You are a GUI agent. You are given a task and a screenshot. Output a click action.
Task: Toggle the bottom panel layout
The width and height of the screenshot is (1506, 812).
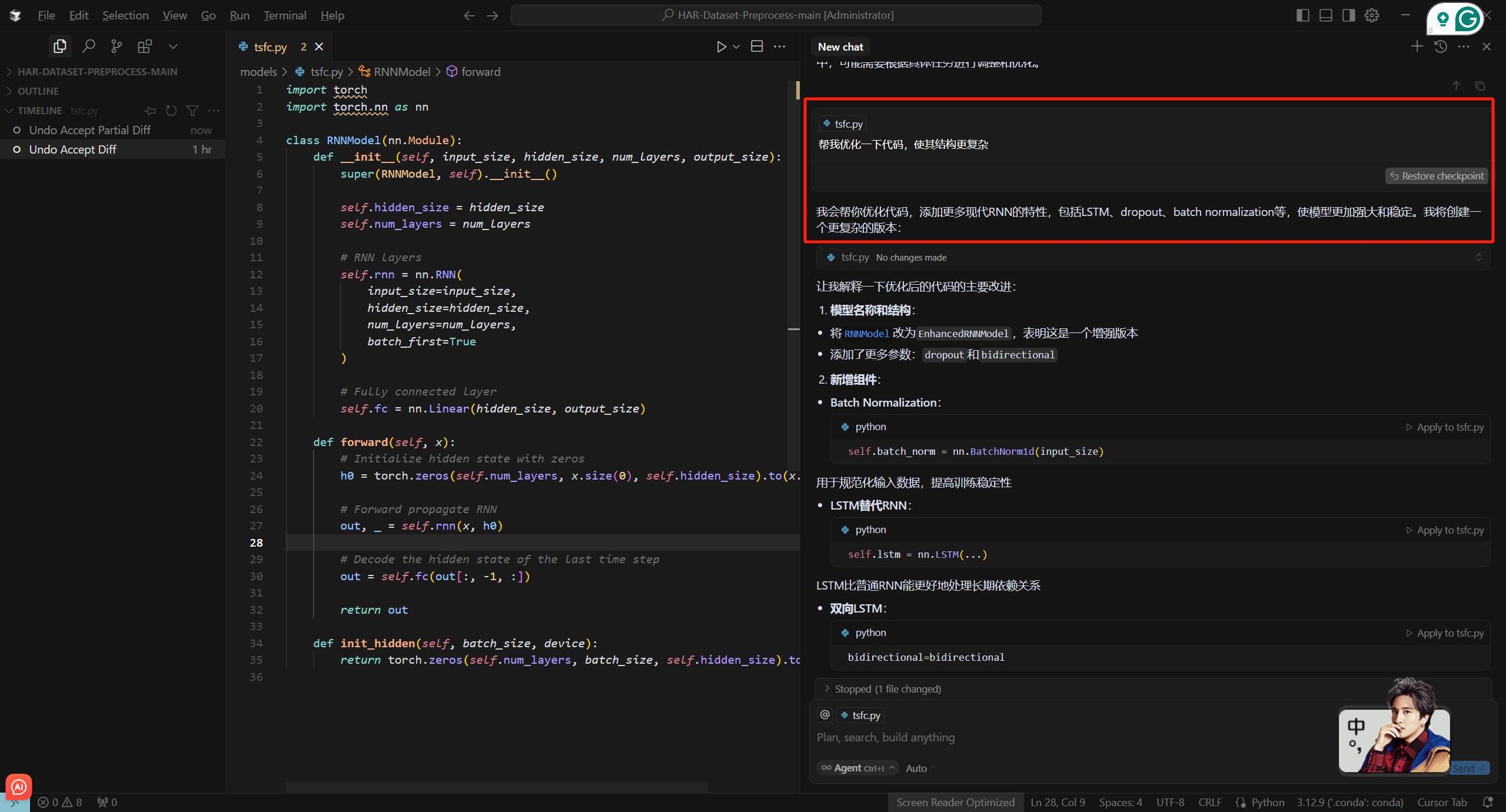click(x=1325, y=15)
